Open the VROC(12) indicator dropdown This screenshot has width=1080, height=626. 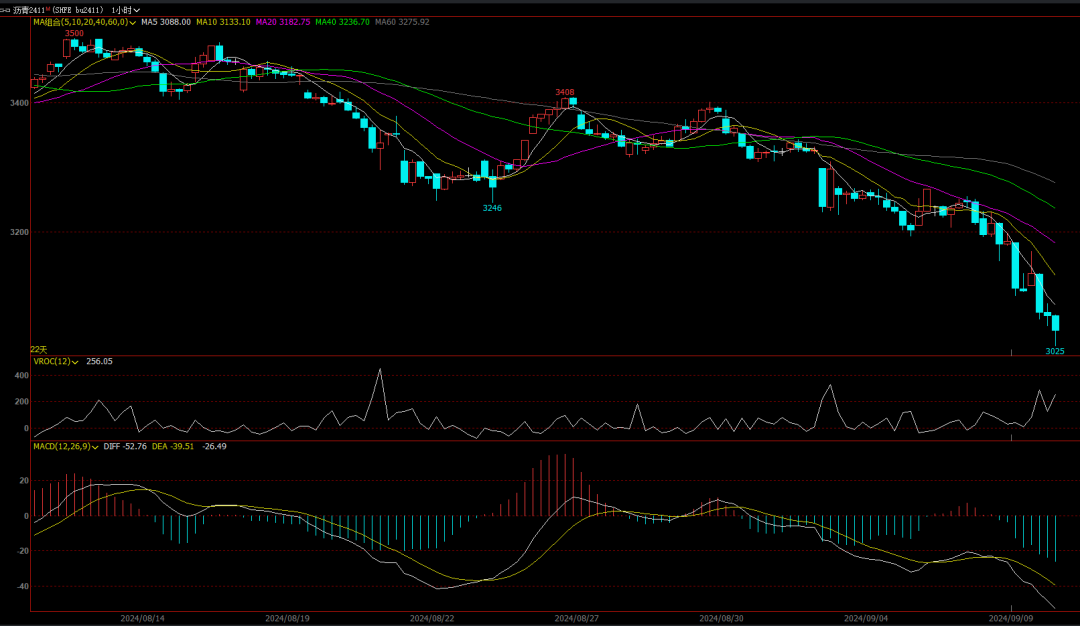56,362
